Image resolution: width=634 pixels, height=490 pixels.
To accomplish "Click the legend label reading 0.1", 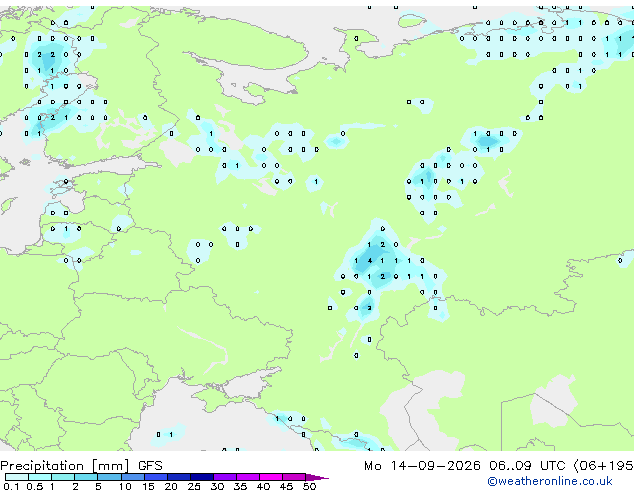I will (11, 486).
